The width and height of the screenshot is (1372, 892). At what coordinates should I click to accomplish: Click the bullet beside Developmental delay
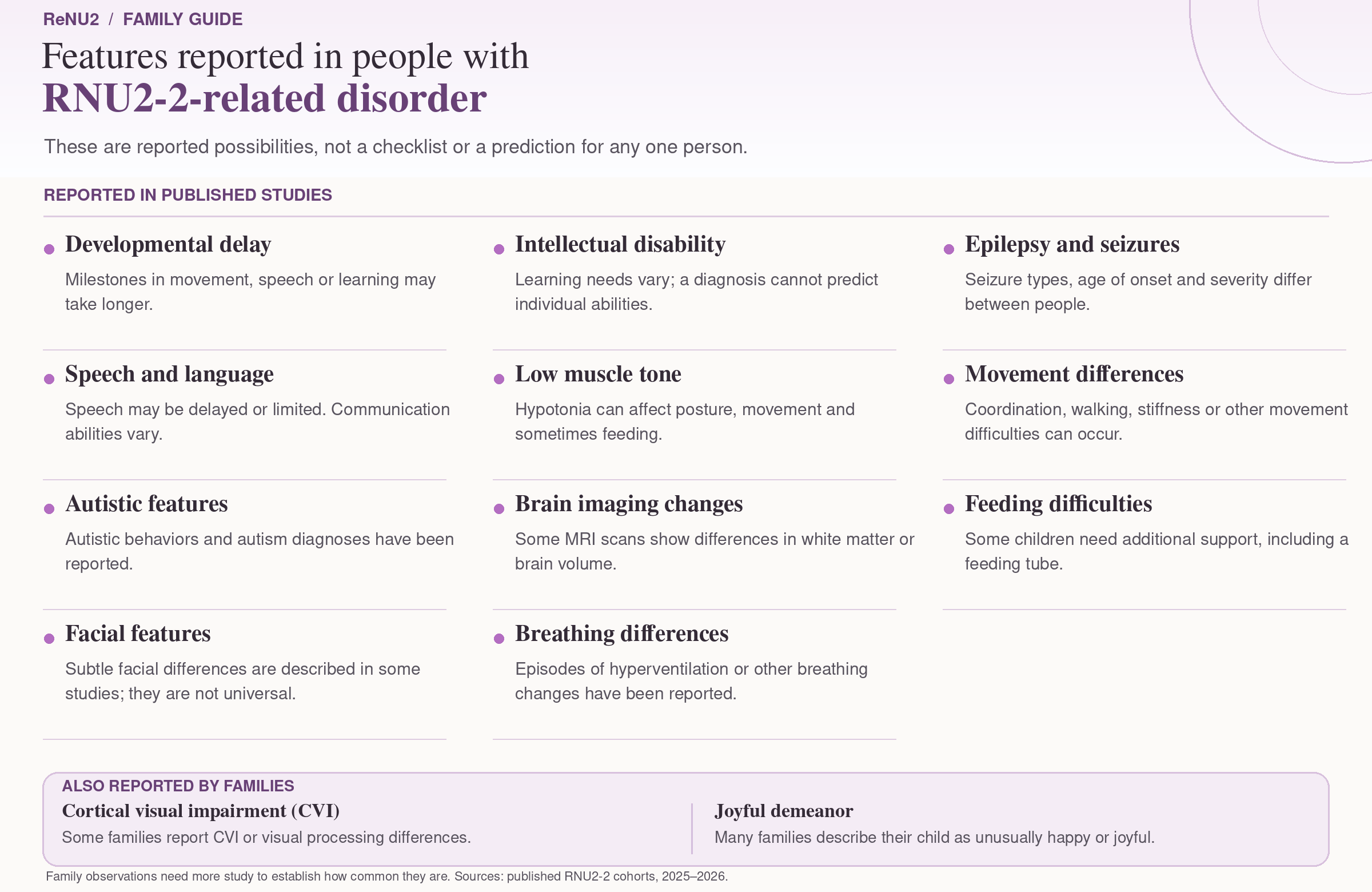click(x=49, y=249)
